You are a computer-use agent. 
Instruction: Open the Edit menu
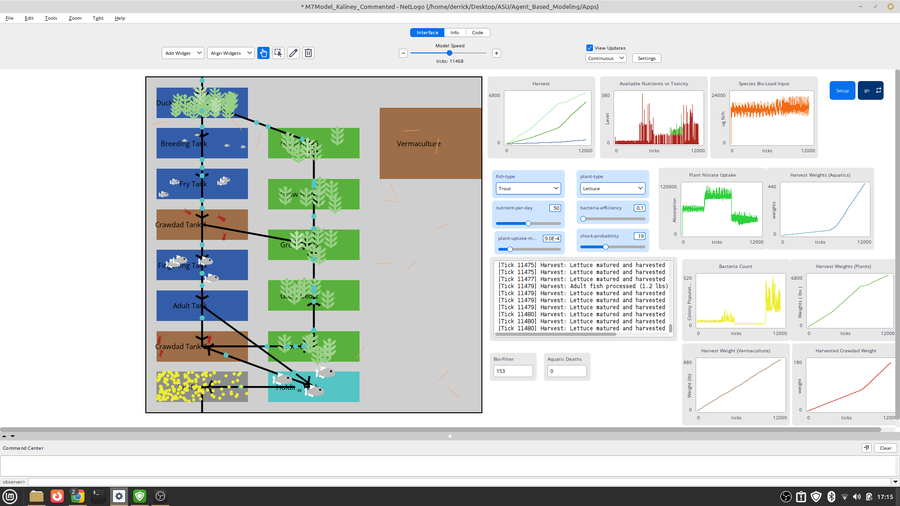point(29,18)
